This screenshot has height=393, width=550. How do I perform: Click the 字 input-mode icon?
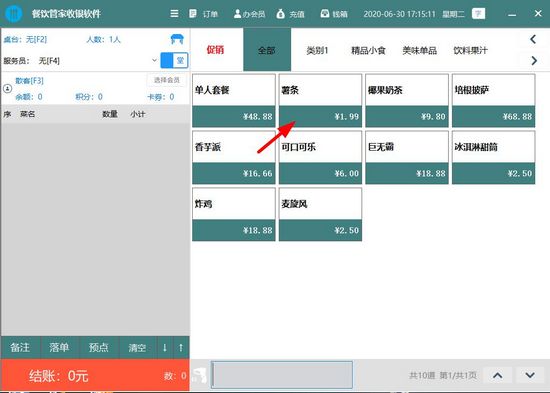click(x=478, y=14)
